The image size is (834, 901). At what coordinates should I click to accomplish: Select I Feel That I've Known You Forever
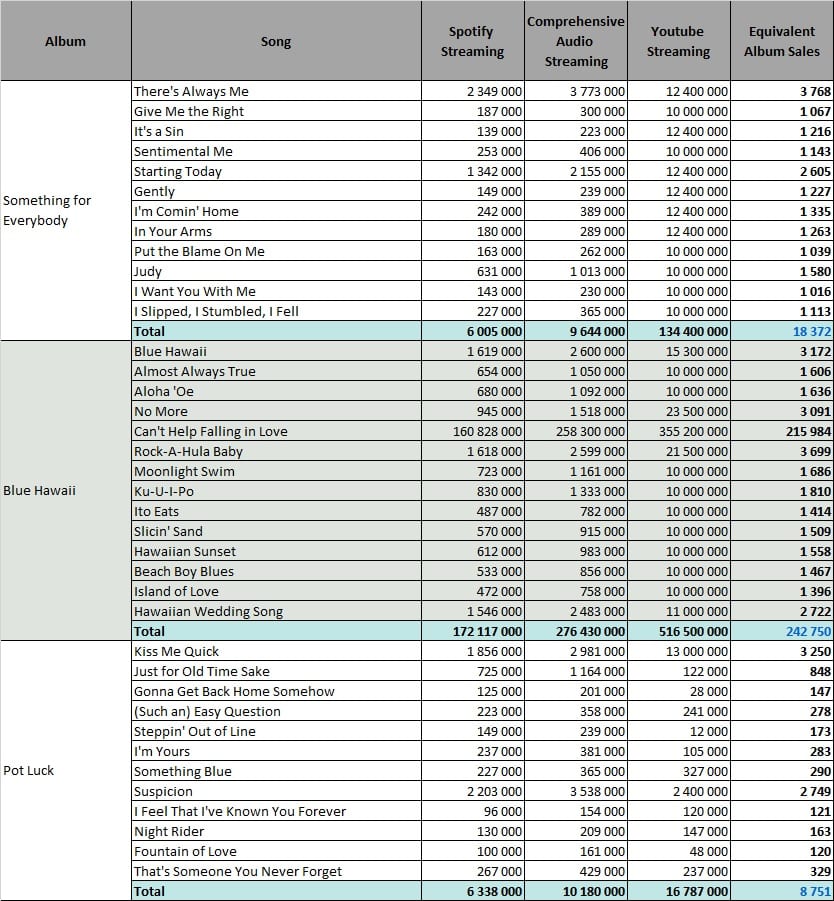pos(276,811)
